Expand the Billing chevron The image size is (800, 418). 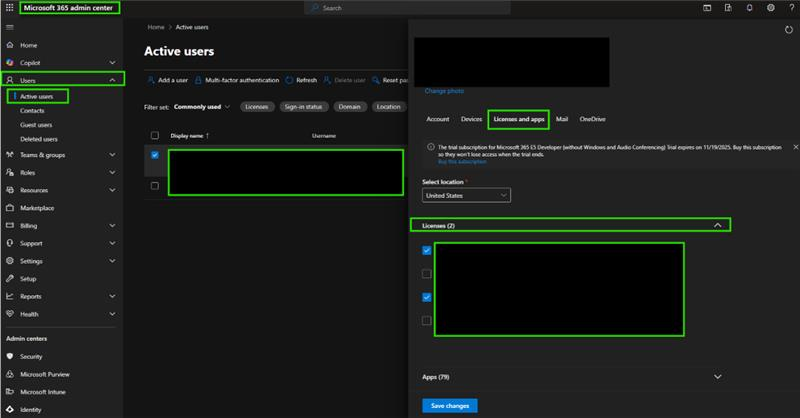(x=112, y=225)
